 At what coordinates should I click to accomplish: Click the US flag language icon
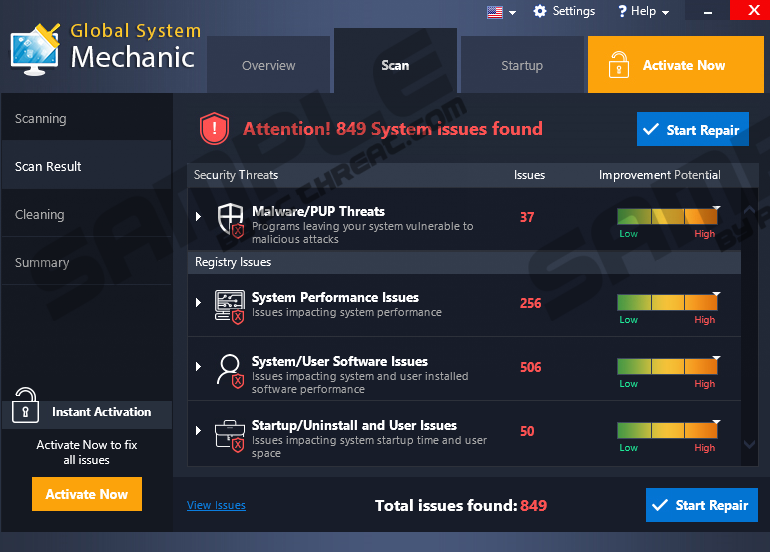pyautogui.click(x=495, y=12)
